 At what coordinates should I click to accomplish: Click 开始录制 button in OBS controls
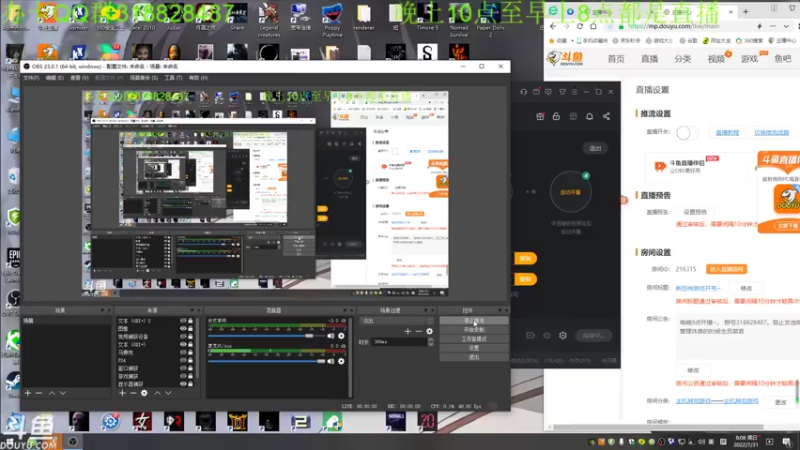coord(474,330)
